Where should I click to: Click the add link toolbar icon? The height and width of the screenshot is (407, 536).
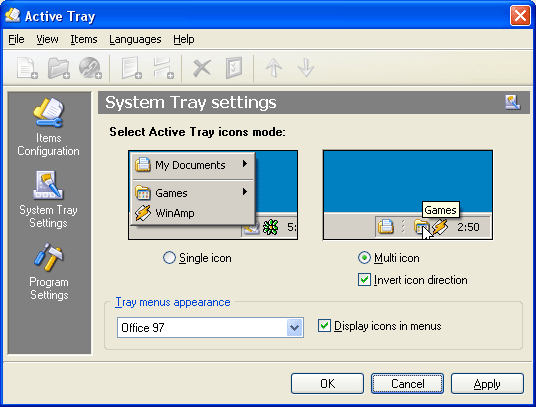point(90,68)
